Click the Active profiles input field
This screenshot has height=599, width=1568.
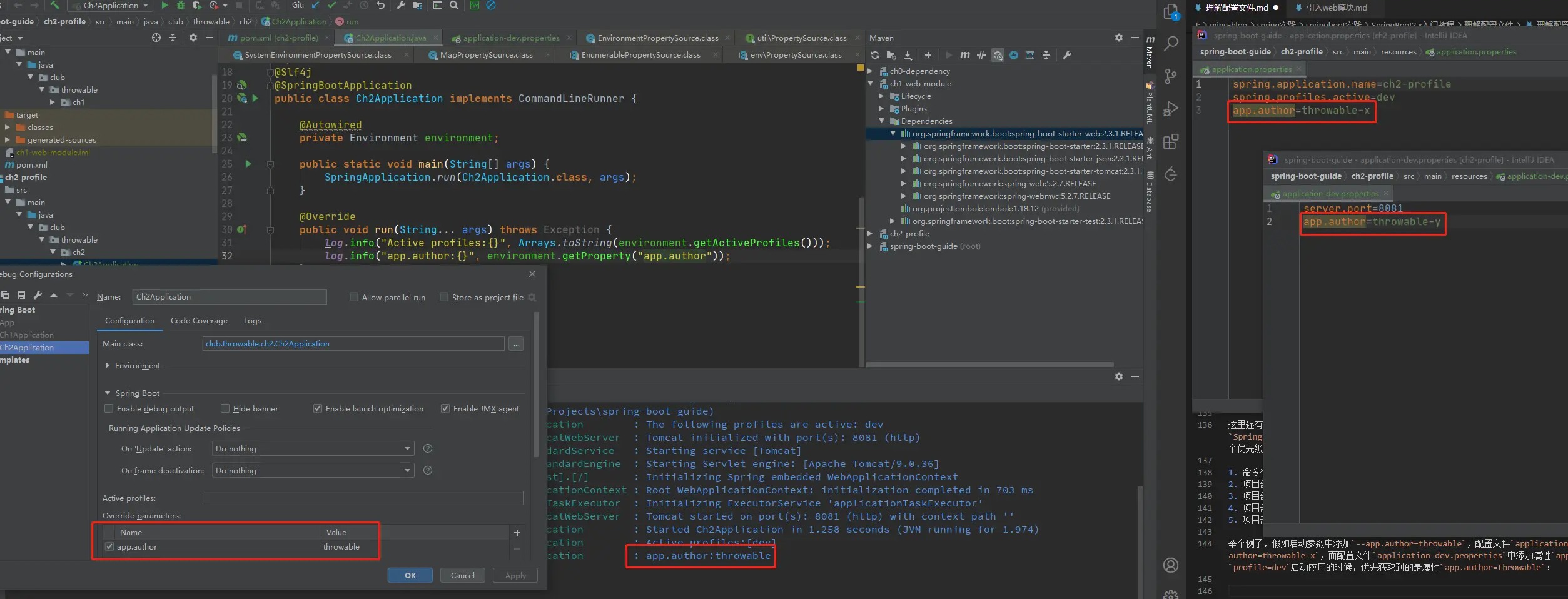pos(362,498)
